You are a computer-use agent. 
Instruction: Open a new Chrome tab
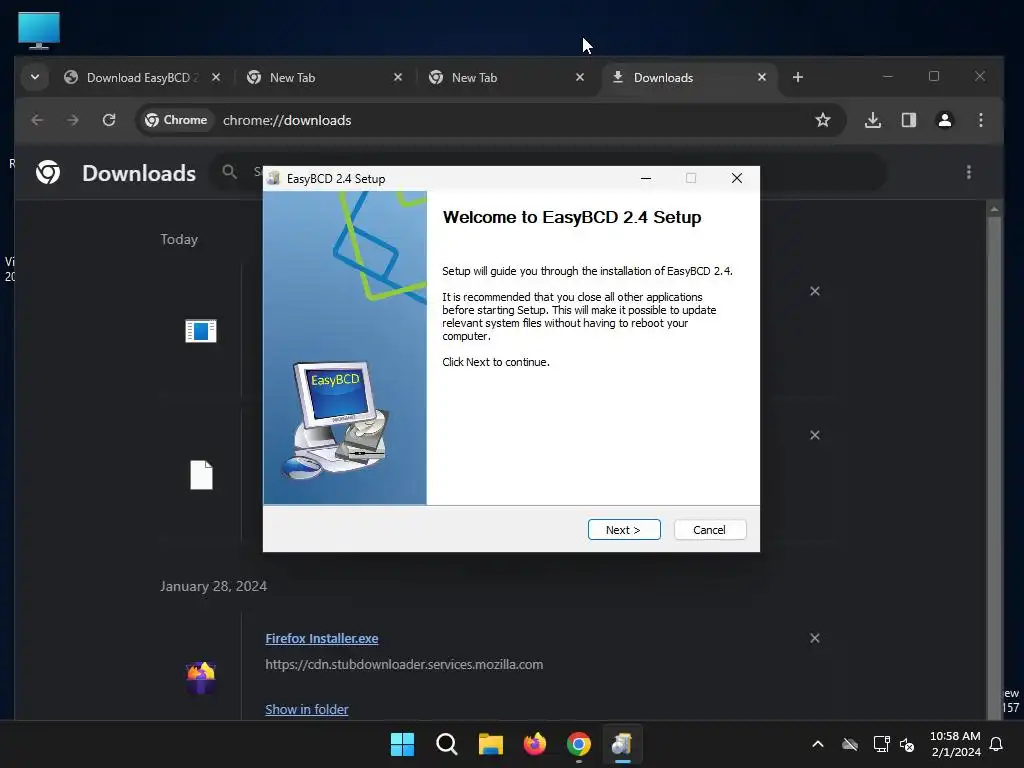[797, 77]
